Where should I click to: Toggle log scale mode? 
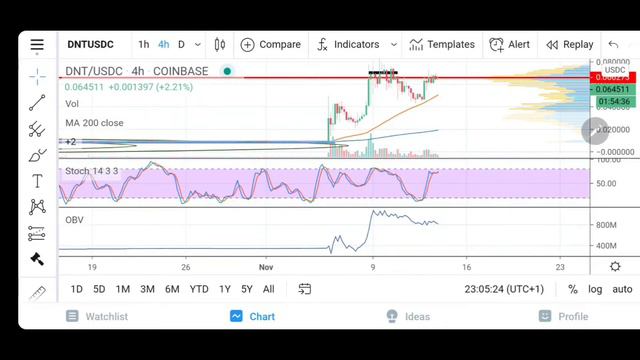pyautogui.click(x=595, y=289)
